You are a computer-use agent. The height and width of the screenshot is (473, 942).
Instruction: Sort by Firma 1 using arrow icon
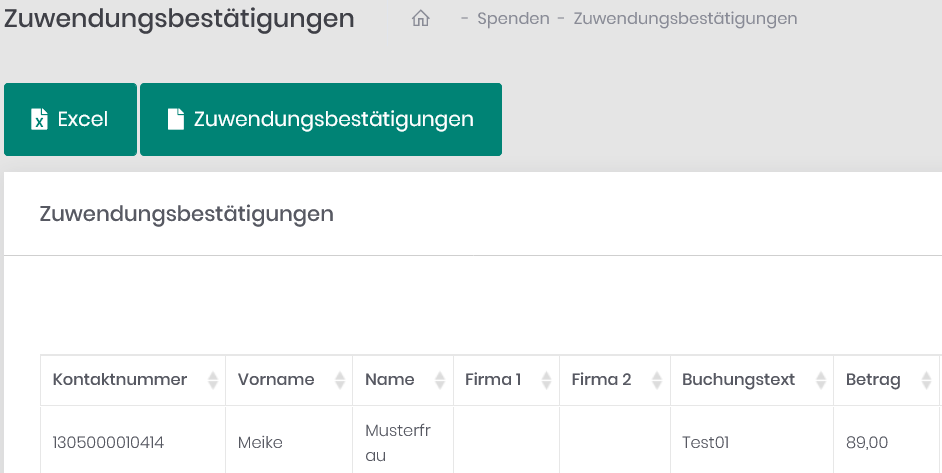tap(546, 380)
